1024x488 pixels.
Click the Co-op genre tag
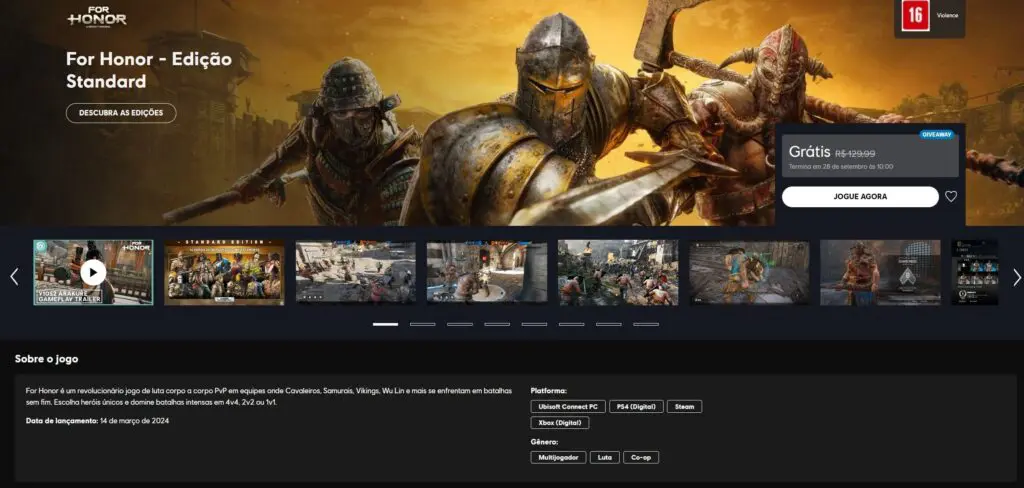point(641,457)
